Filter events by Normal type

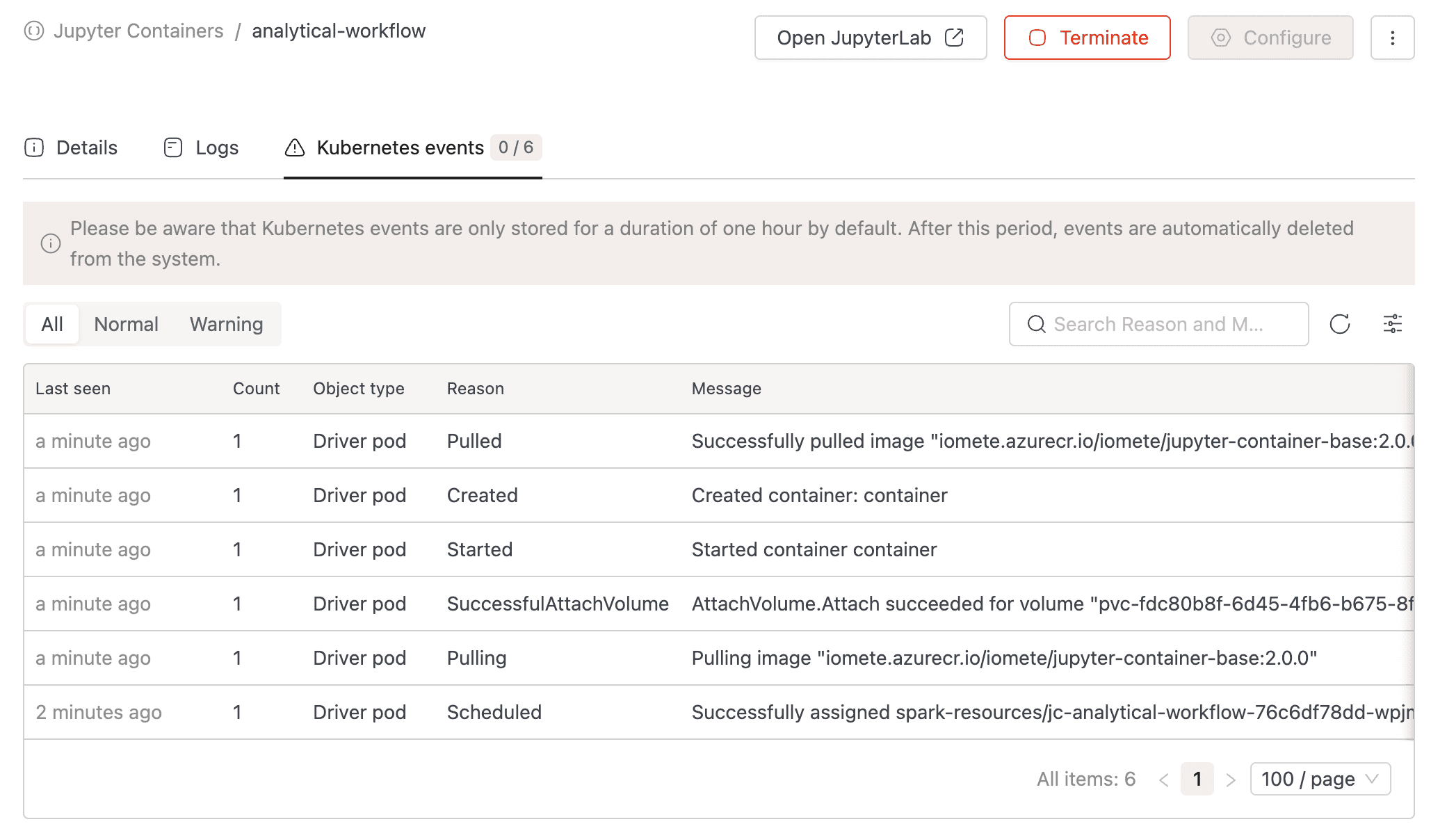point(126,324)
